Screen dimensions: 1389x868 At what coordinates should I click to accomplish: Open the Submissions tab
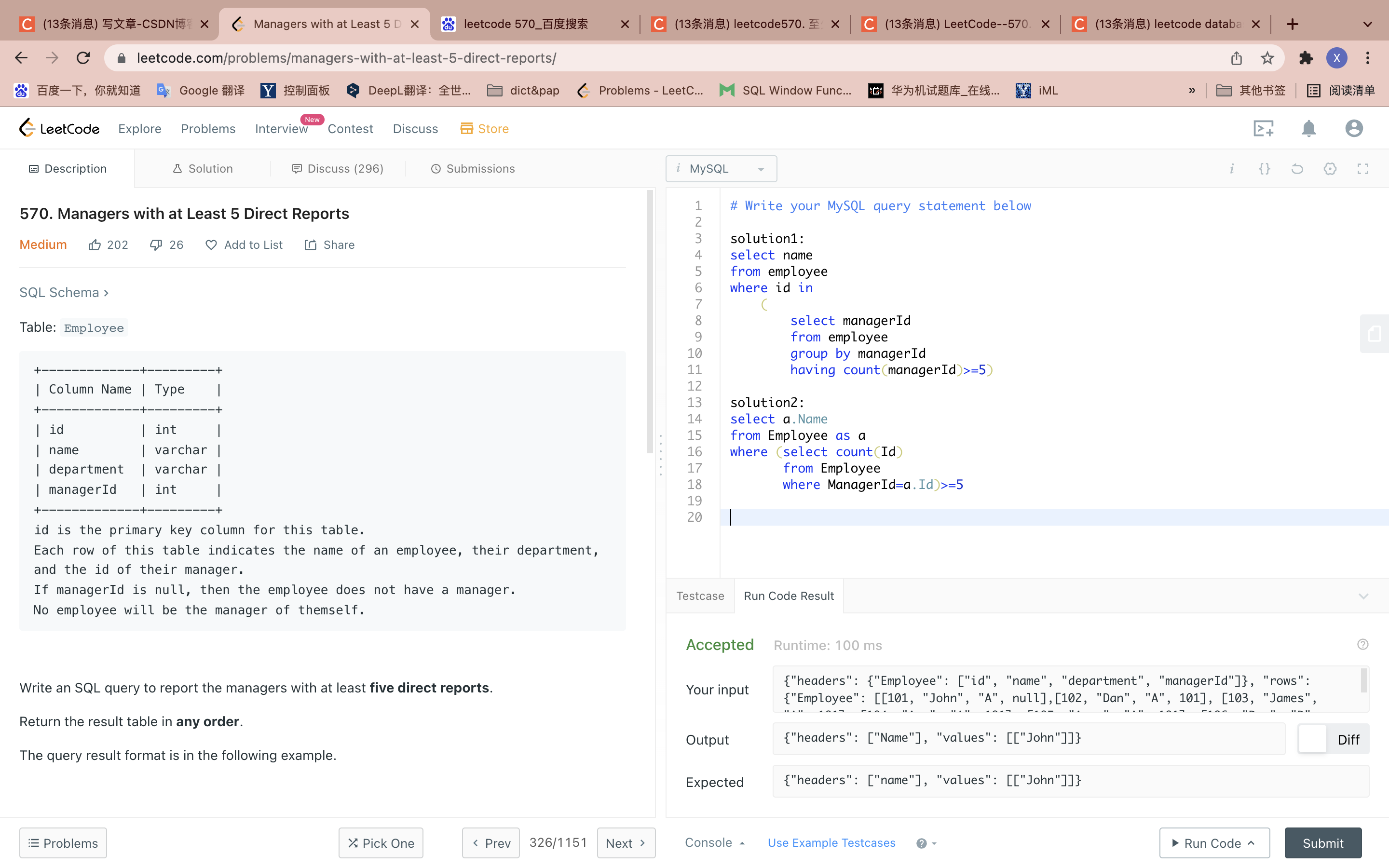coord(473,169)
